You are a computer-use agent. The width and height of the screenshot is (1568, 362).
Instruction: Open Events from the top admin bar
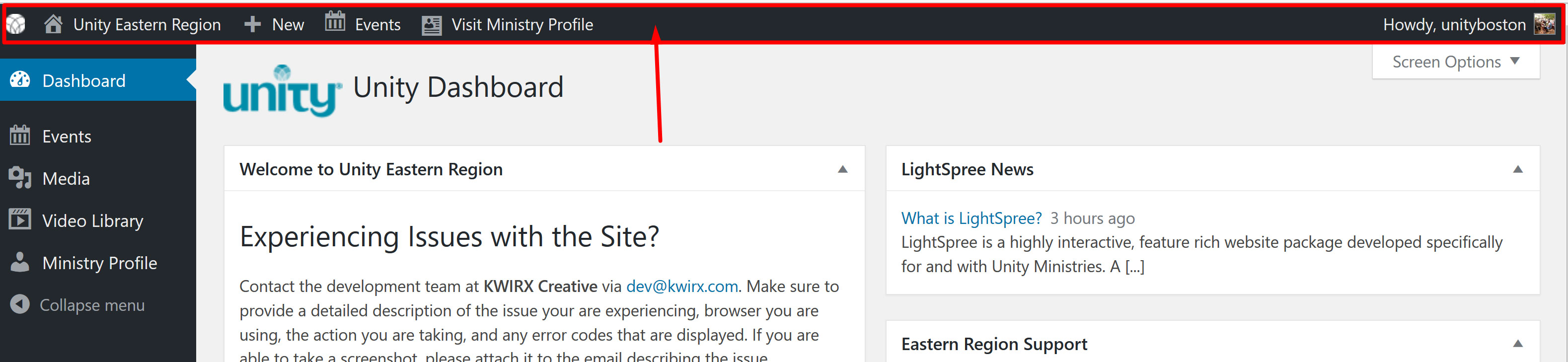pyautogui.click(x=377, y=24)
